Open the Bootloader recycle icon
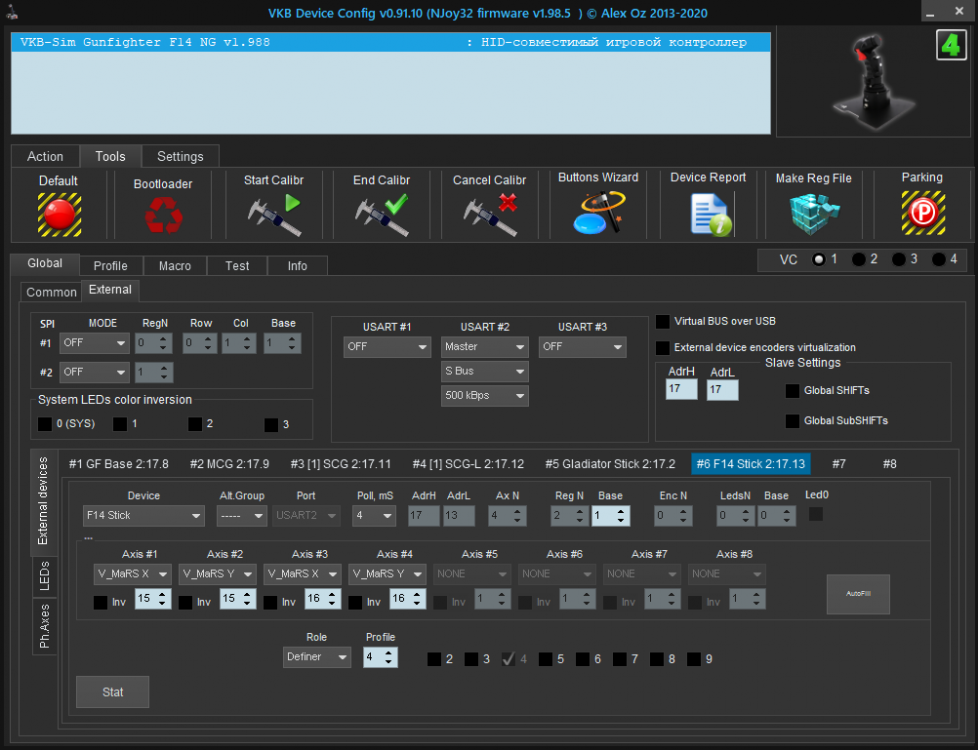Screen dimensions: 978x750 point(162,215)
